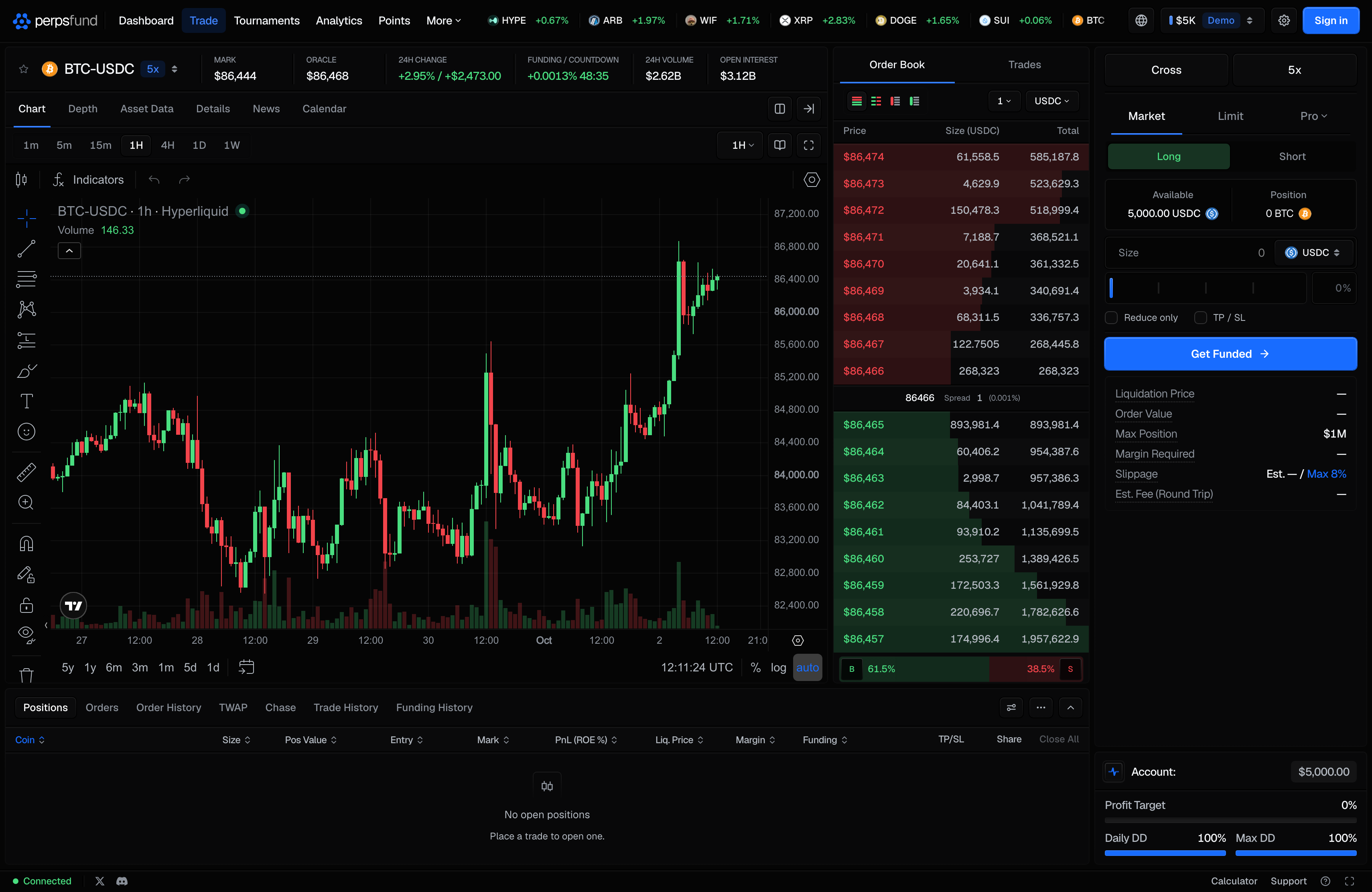Screen dimensions: 1372x892
Task: Open the Funding History tab
Action: click(434, 708)
